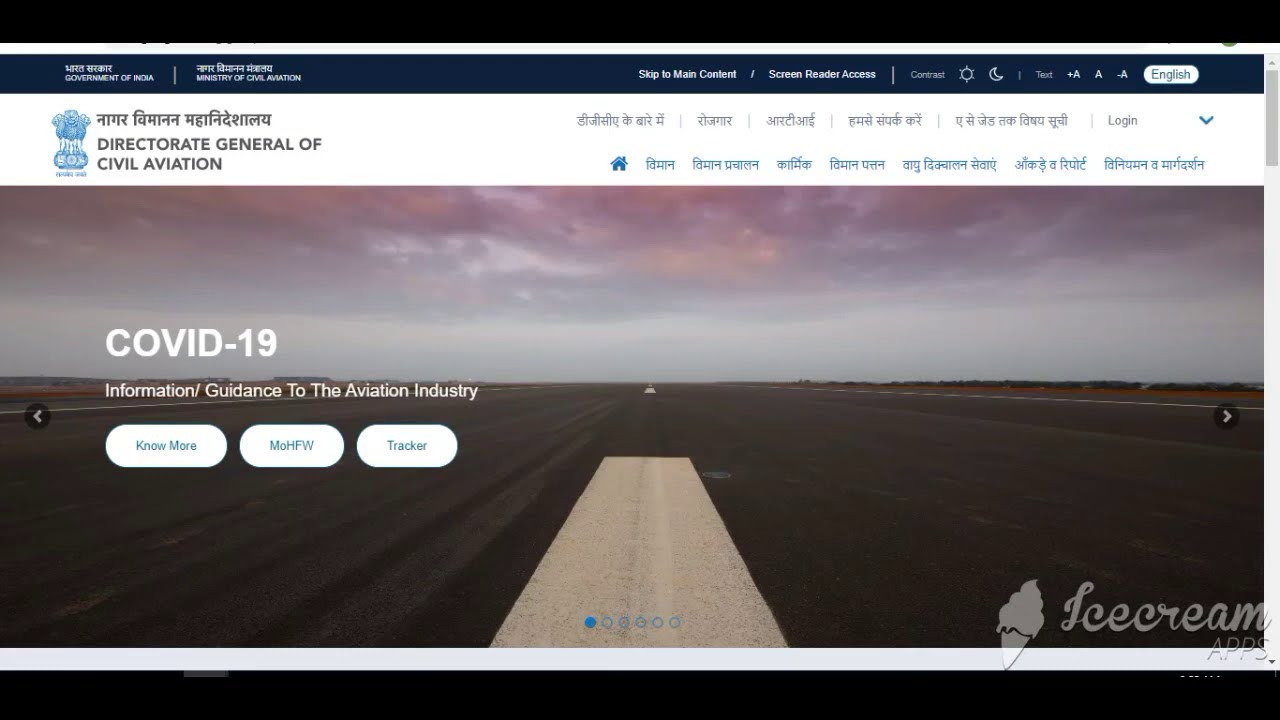The width and height of the screenshot is (1280, 720).
Task: Open the रोजगार link
Action: coord(715,120)
